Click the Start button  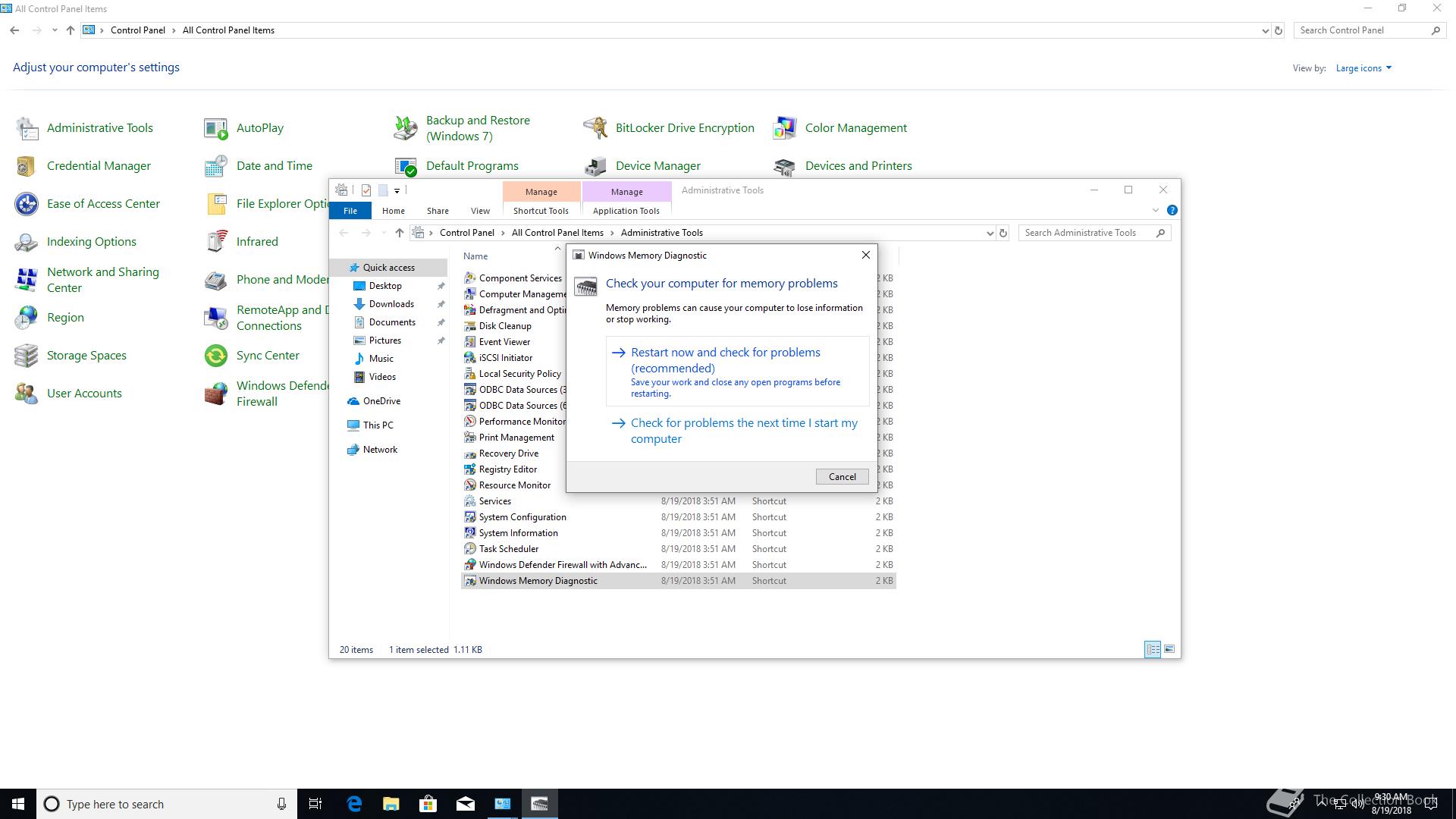tap(18, 804)
